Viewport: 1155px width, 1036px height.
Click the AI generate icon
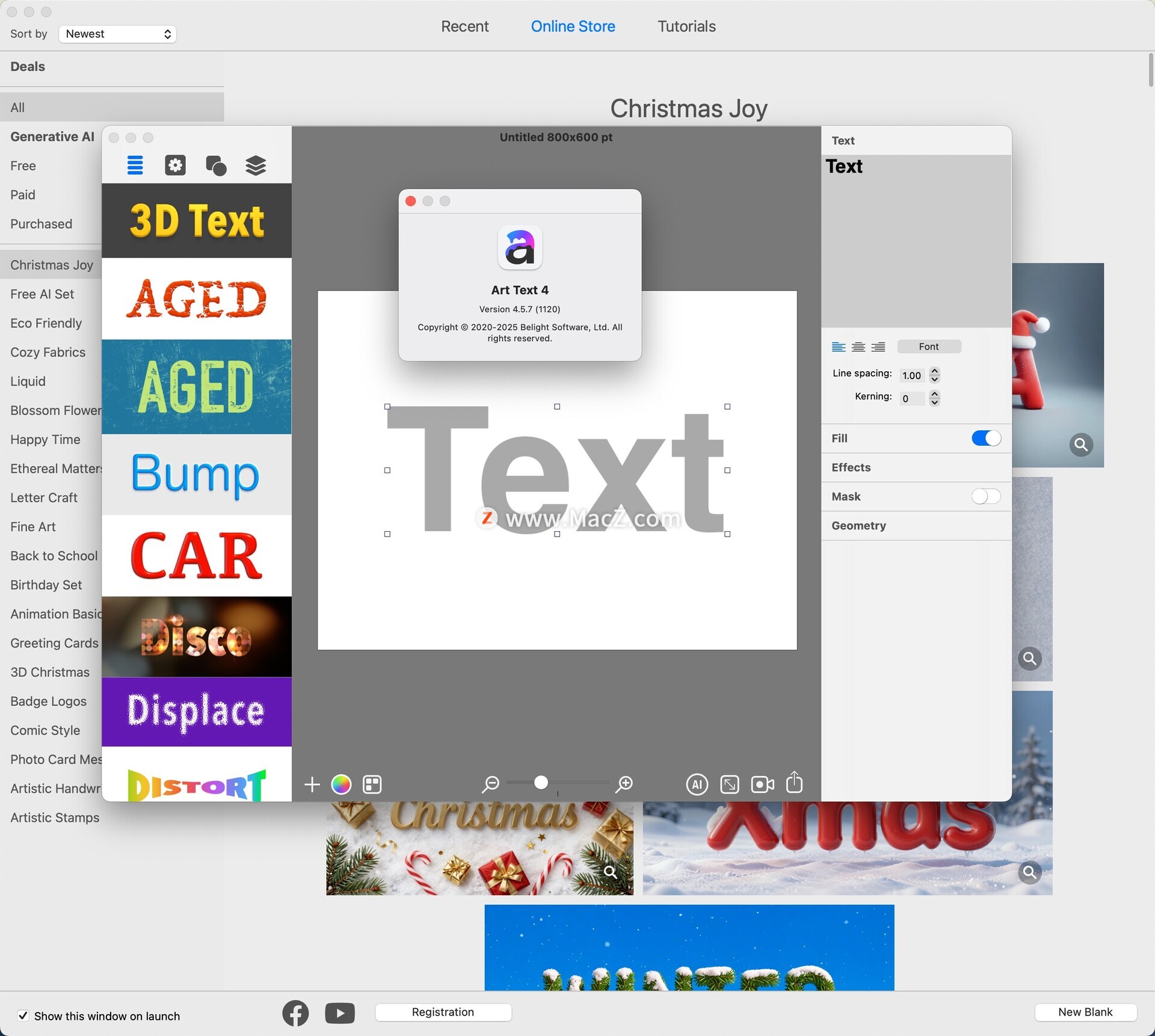pos(697,785)
